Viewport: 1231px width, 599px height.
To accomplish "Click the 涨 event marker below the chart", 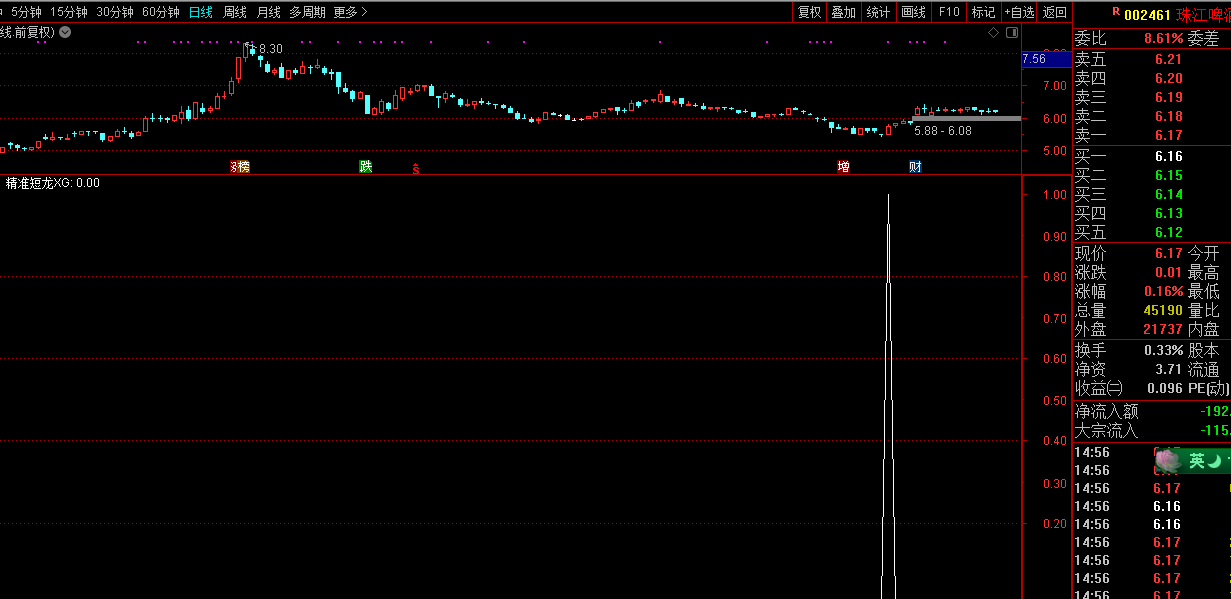I will pos(240,167).
